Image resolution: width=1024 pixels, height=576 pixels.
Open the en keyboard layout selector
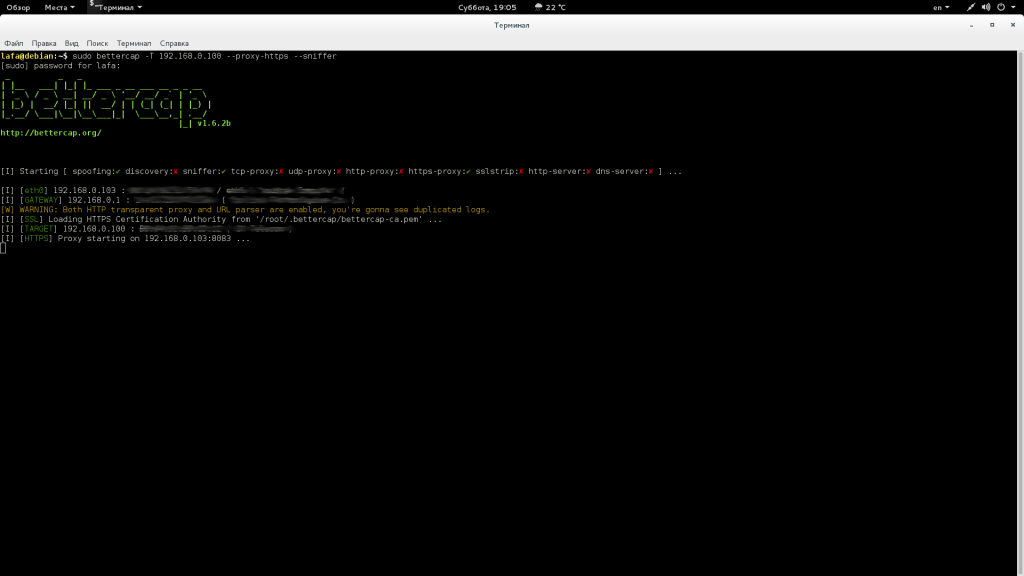(x=940, y=7)
